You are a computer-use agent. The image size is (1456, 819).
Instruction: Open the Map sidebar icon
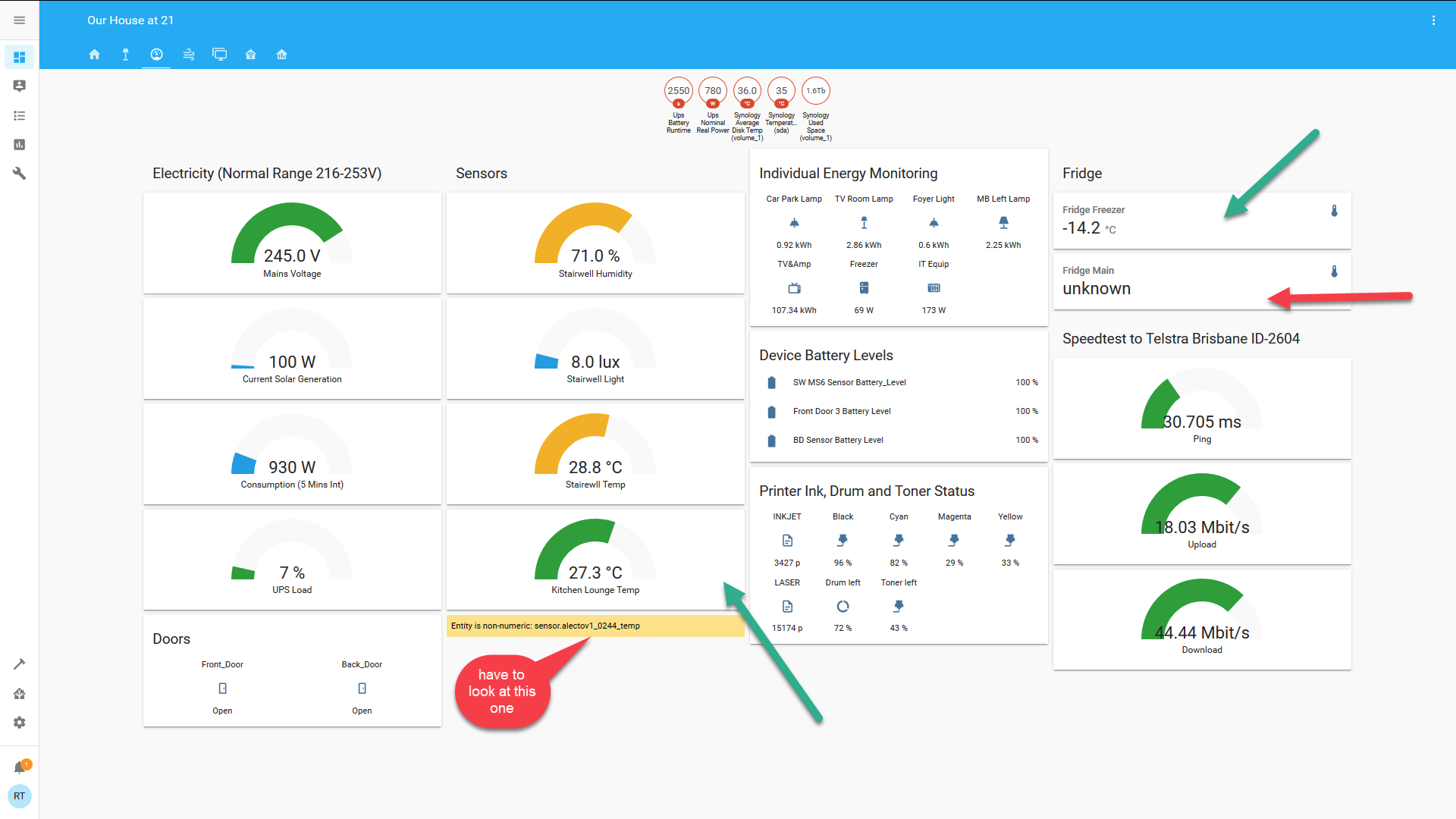point(20,86)
